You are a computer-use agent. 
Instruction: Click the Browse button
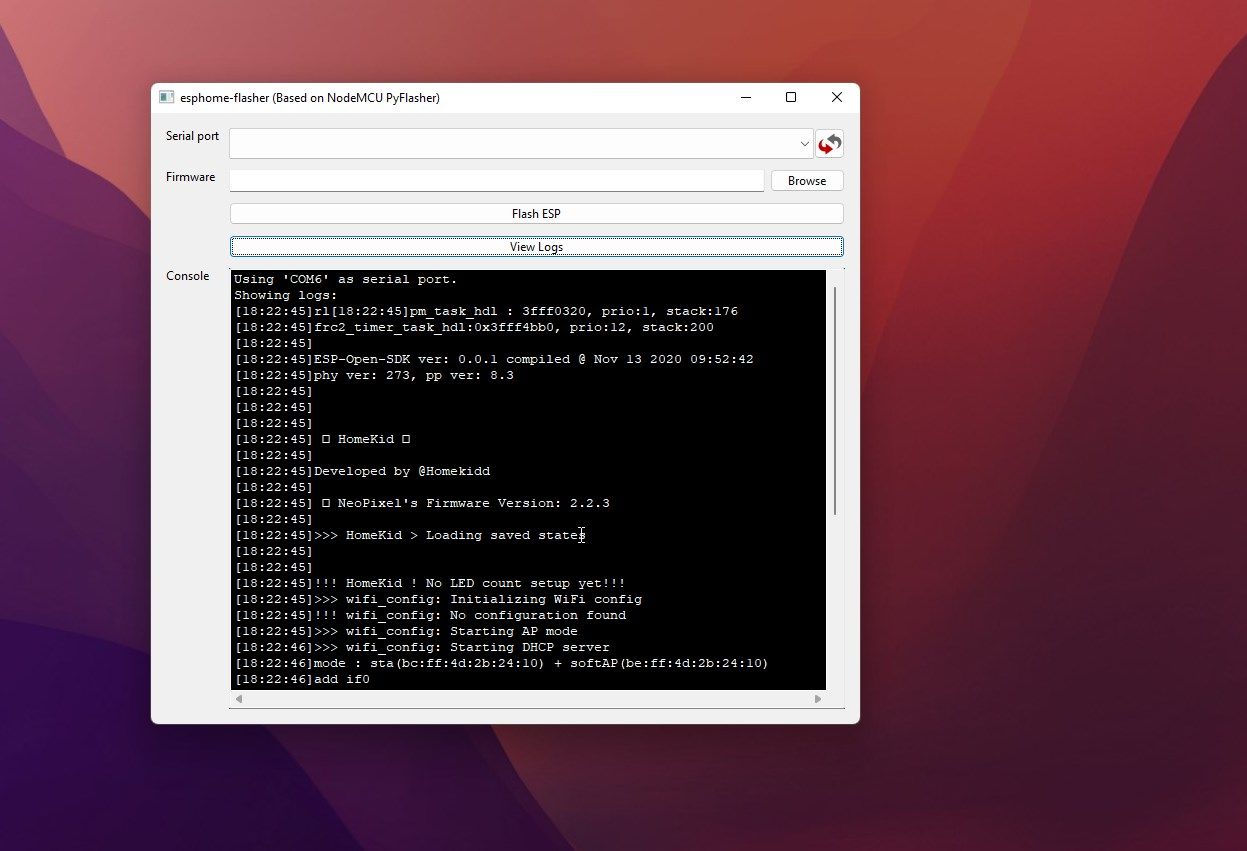(x=807, y=181)
